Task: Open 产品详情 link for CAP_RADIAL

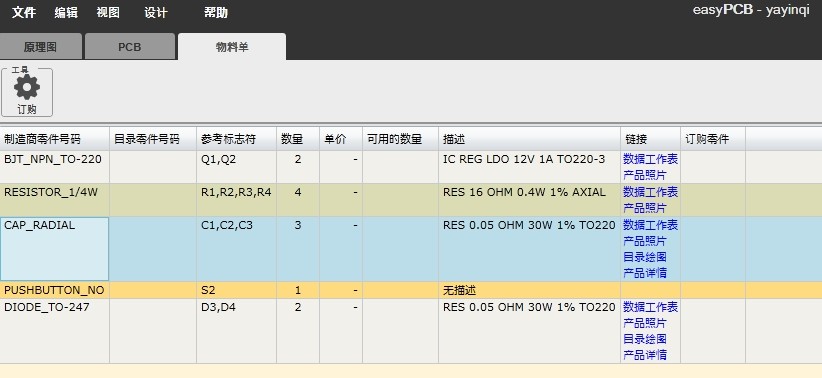Action: point(644,273)
